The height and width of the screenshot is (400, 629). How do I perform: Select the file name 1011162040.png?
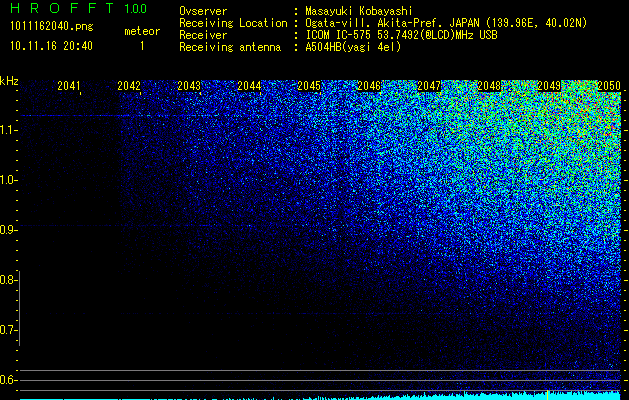52,26
